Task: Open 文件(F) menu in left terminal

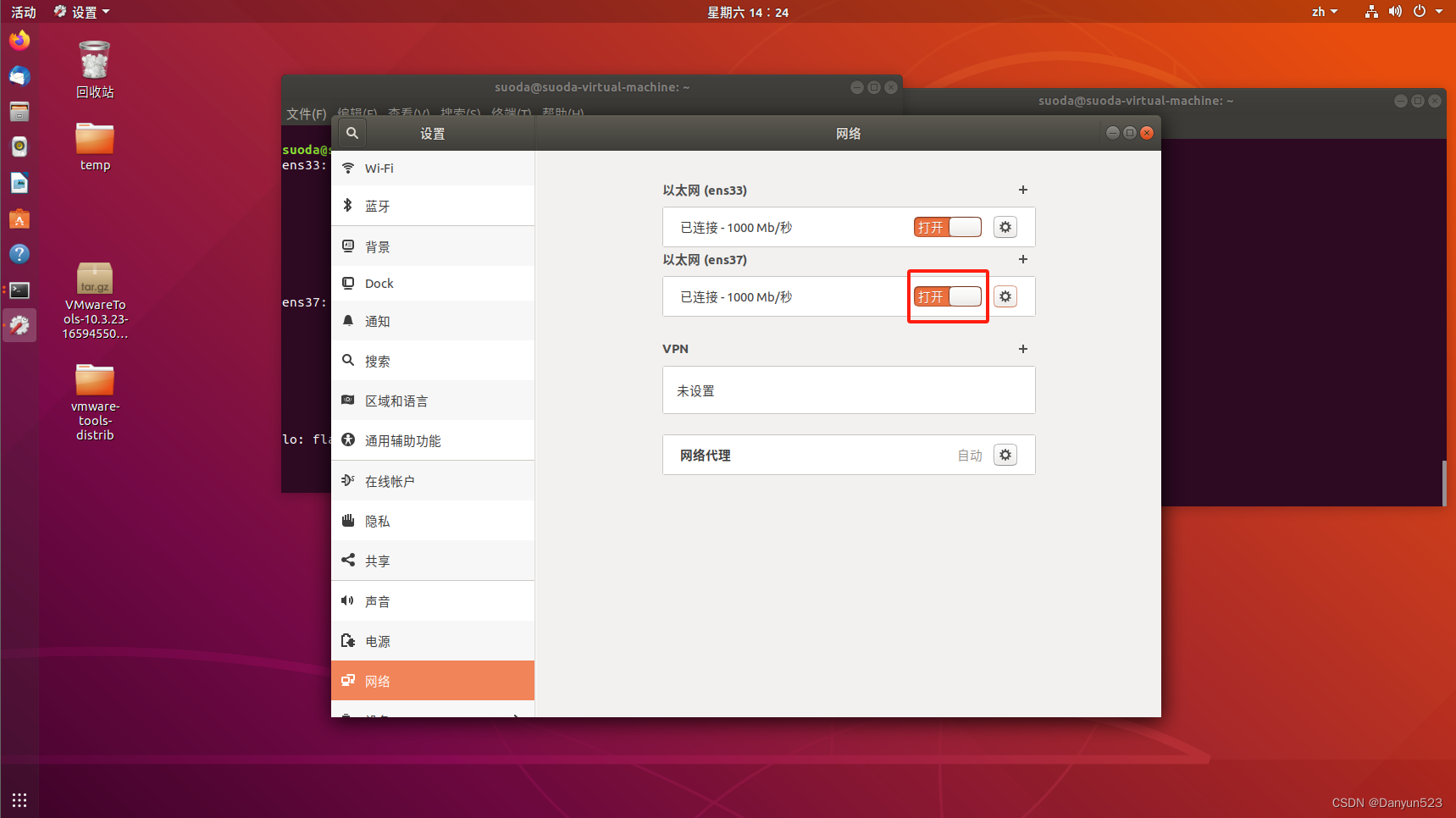Action: coord(307,113)
